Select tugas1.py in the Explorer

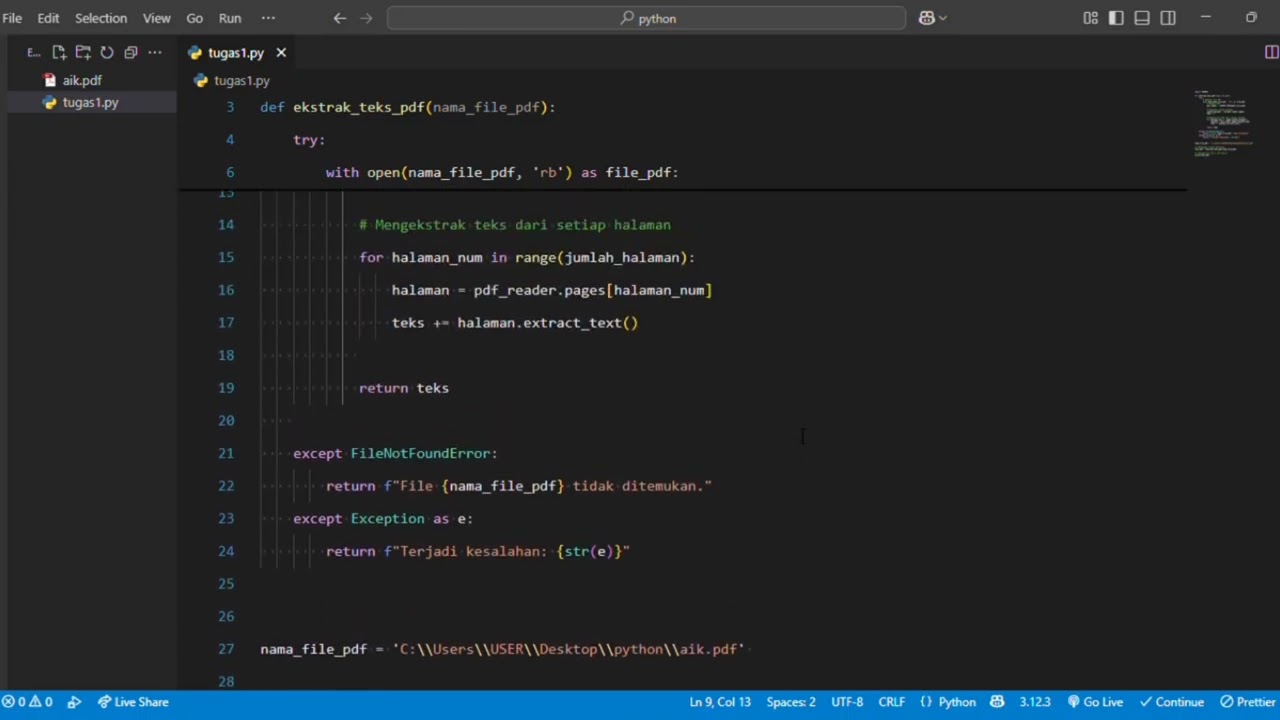coord(90,102)
